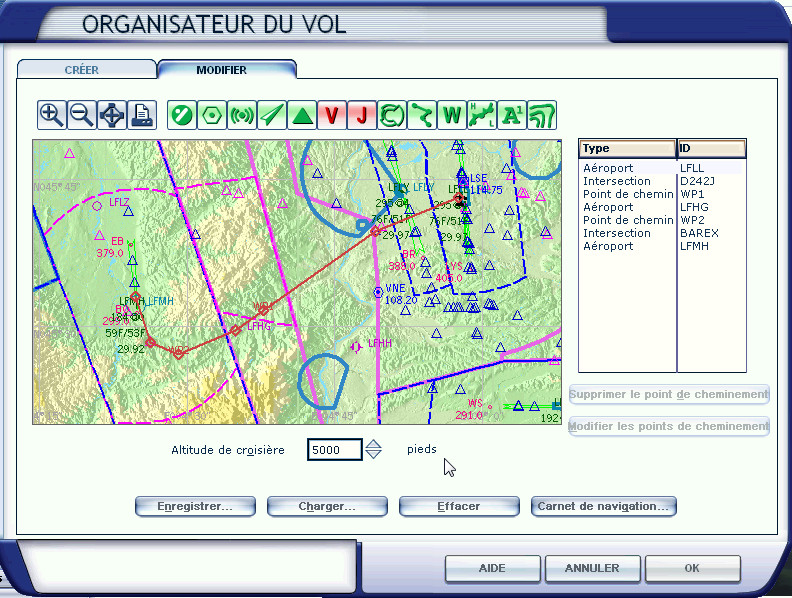
Task: Click the center map crosshair icon
Action: point(111,115)
